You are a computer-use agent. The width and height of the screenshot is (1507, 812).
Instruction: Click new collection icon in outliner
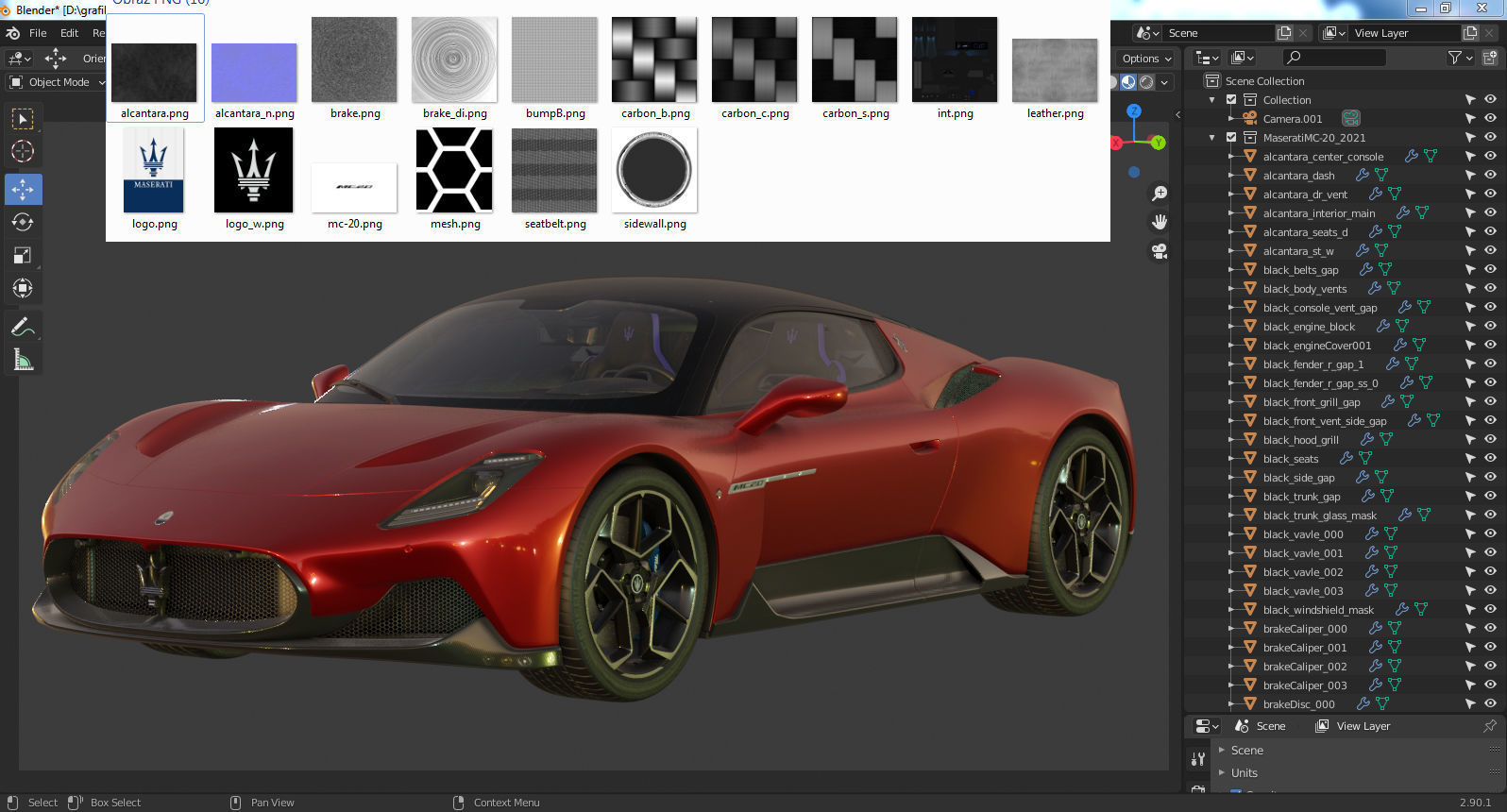coord(1490,58)
